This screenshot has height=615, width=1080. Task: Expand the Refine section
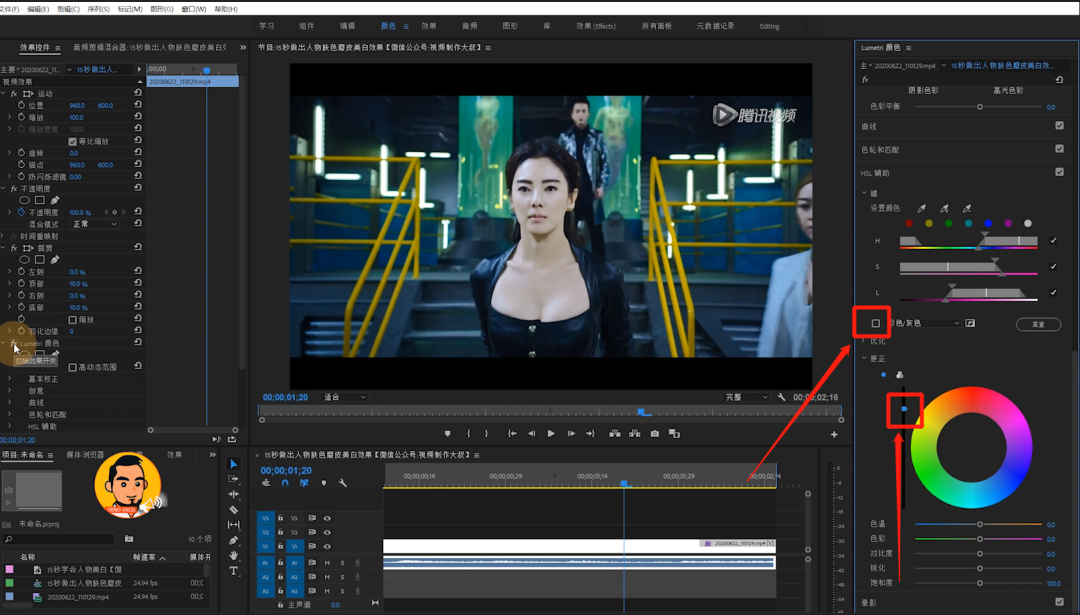[864, 341]
